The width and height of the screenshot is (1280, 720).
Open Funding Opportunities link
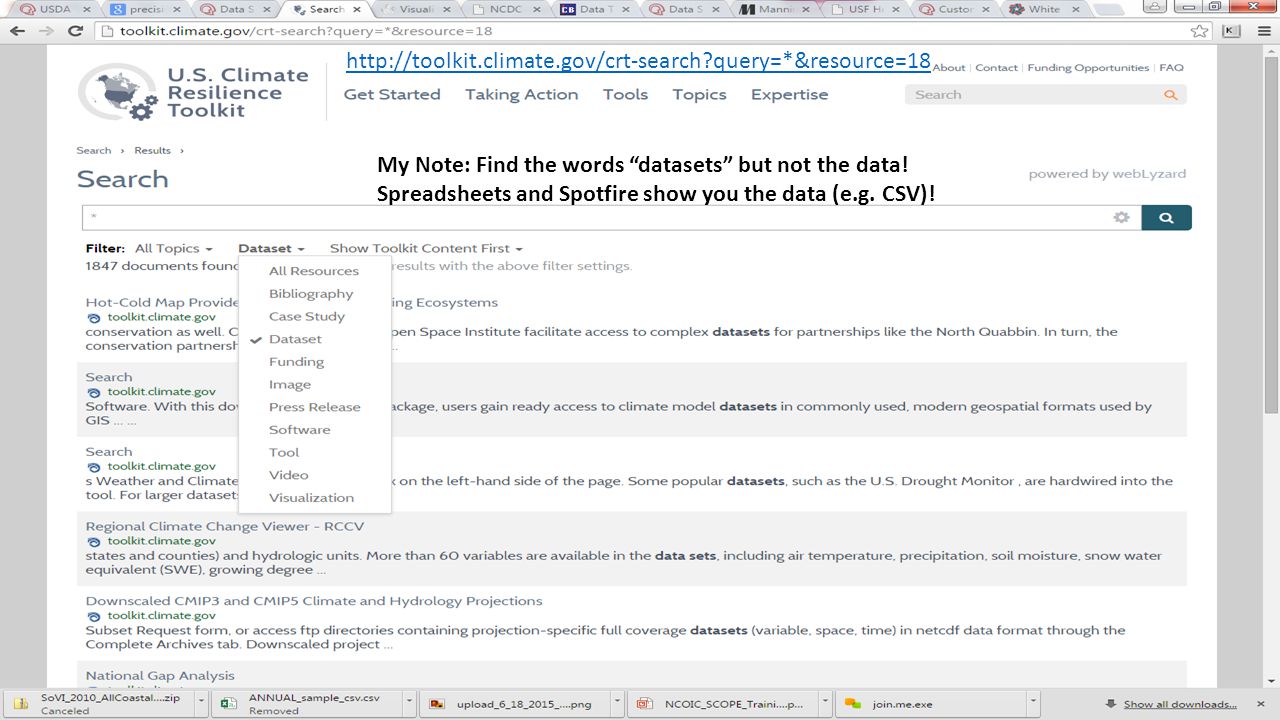[1088, 68]
